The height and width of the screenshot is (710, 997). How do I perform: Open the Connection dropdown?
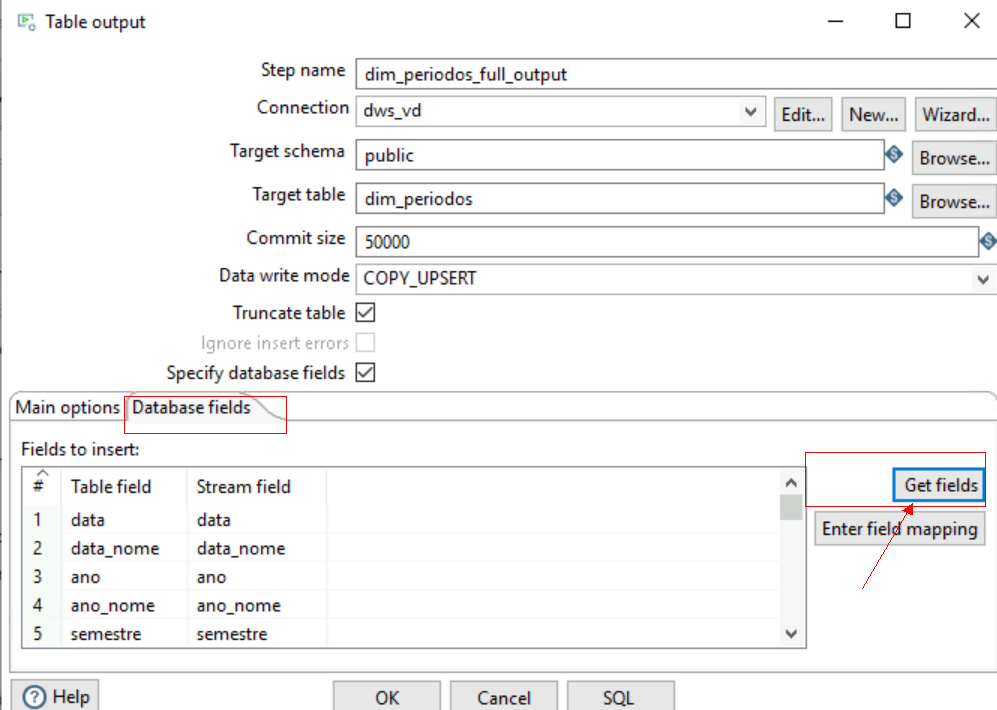coord(750,112)
